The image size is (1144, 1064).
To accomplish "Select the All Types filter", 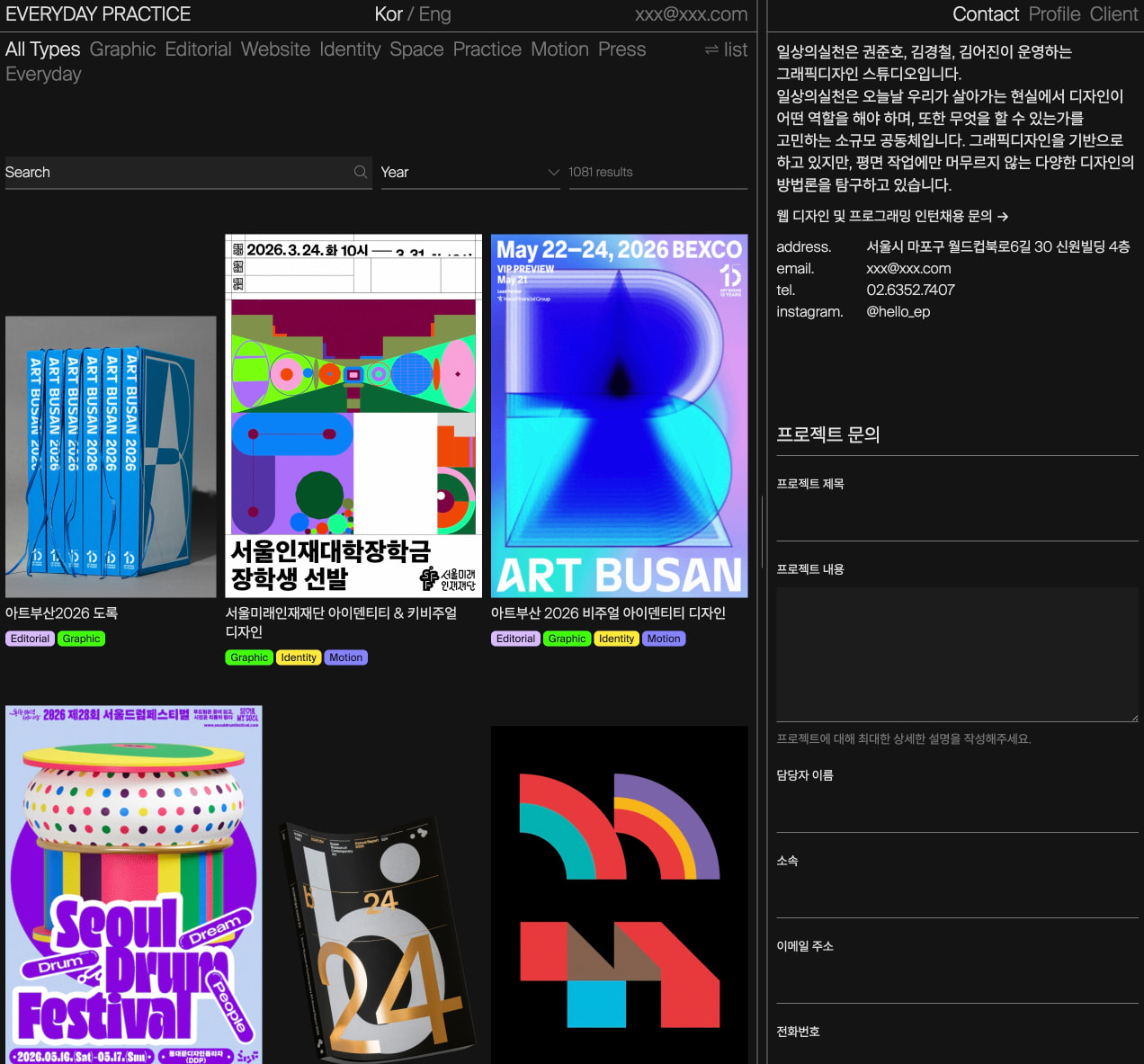I will [42, 49].
